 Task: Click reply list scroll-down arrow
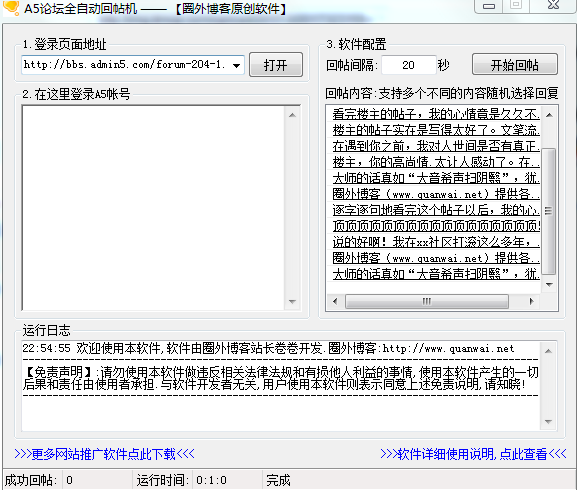click(549, 284)
